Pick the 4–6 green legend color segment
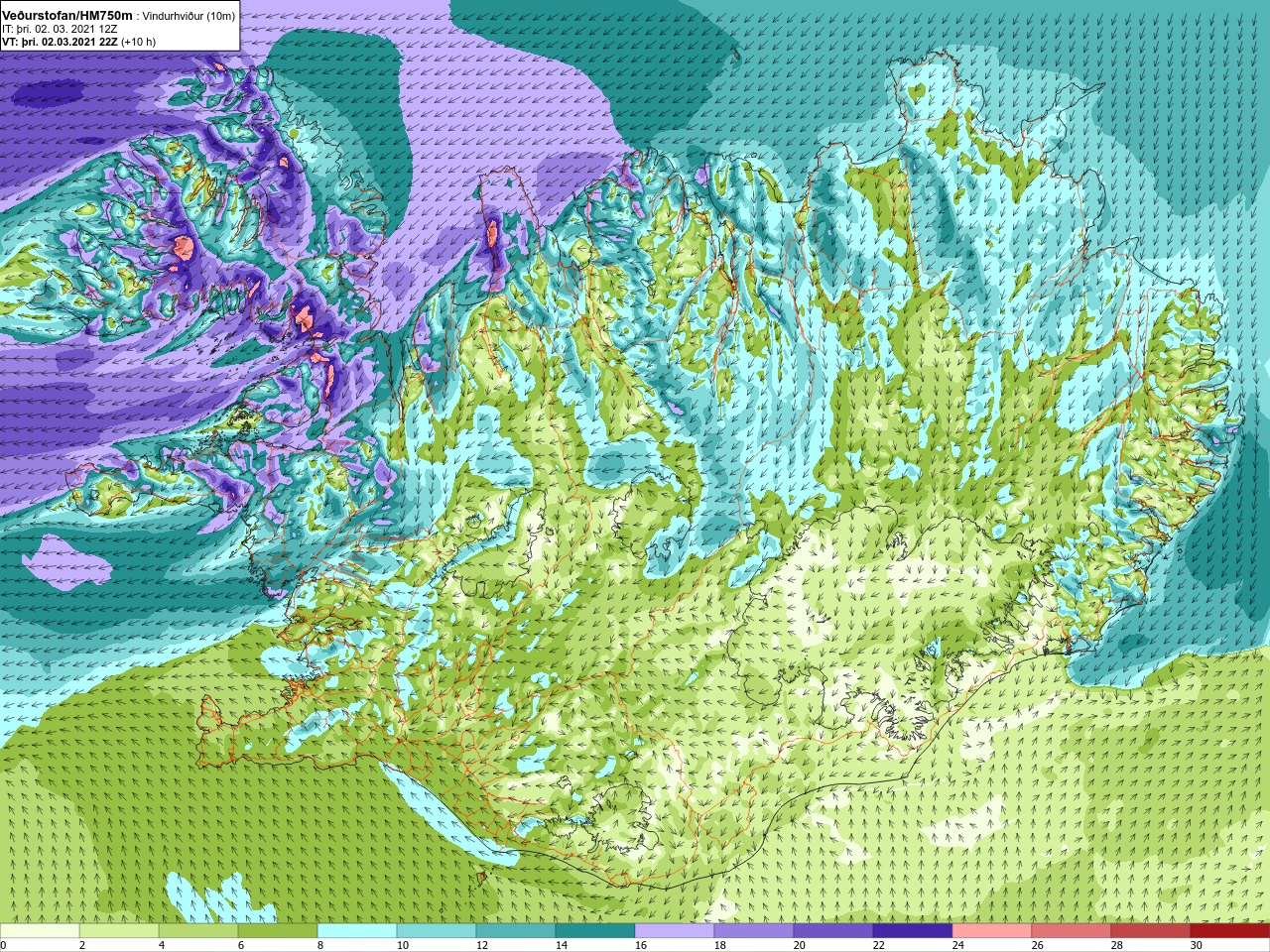The image size is (1270, 952). tap(198, 931)
